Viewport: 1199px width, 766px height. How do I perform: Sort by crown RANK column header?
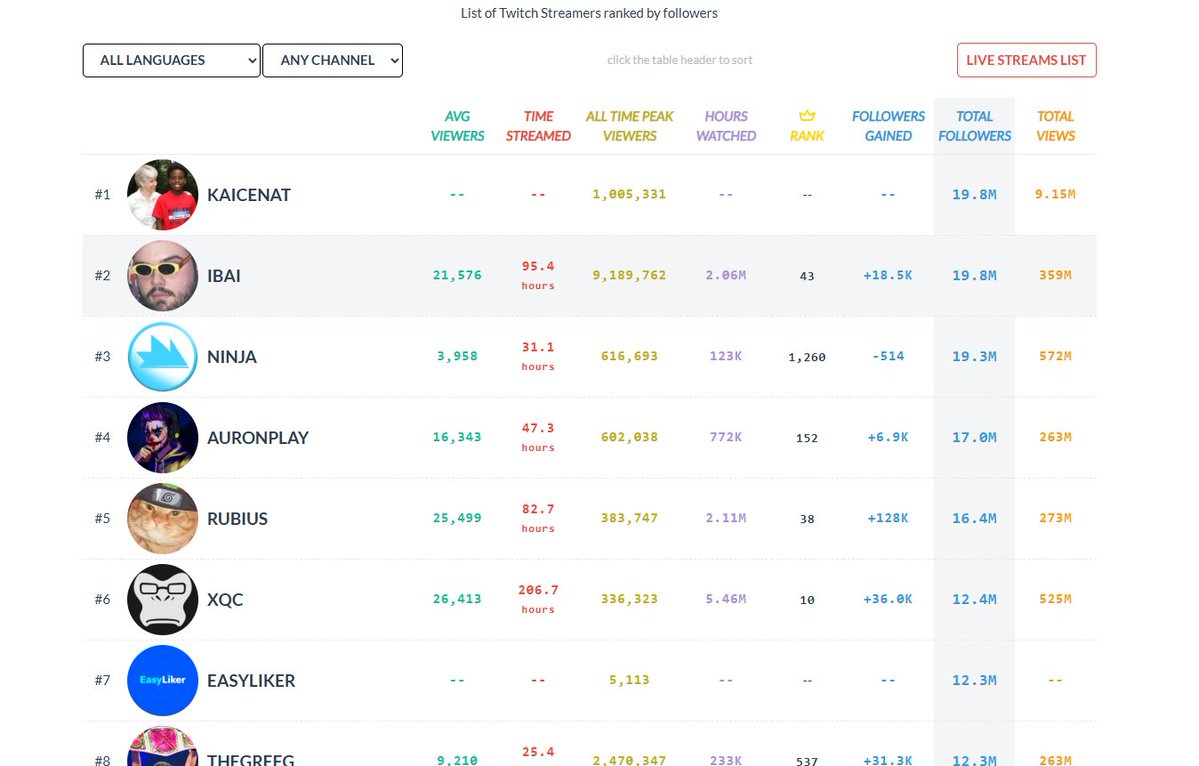click(x=807, y=126)
